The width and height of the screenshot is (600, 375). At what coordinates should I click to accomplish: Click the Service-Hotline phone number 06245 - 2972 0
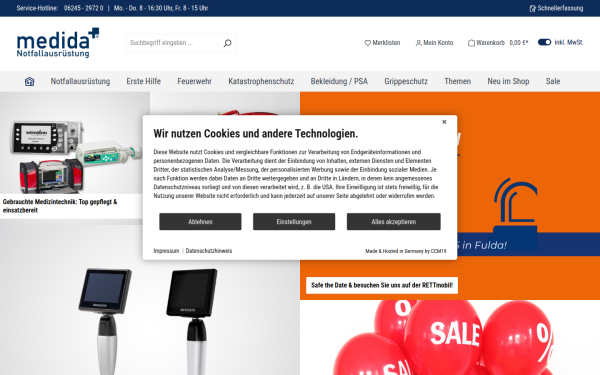[x=83, y=8]
